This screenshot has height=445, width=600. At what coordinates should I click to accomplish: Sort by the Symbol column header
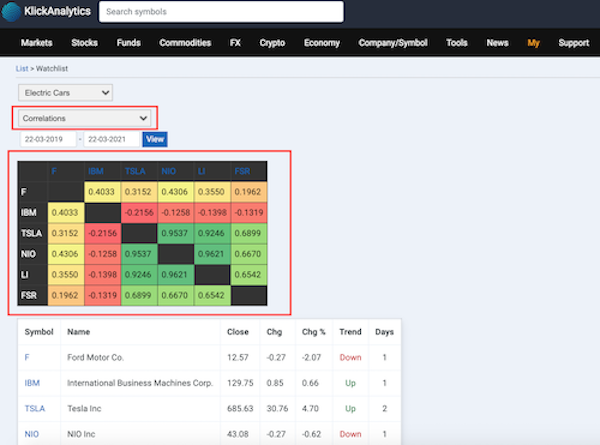[x=39, y=332]
